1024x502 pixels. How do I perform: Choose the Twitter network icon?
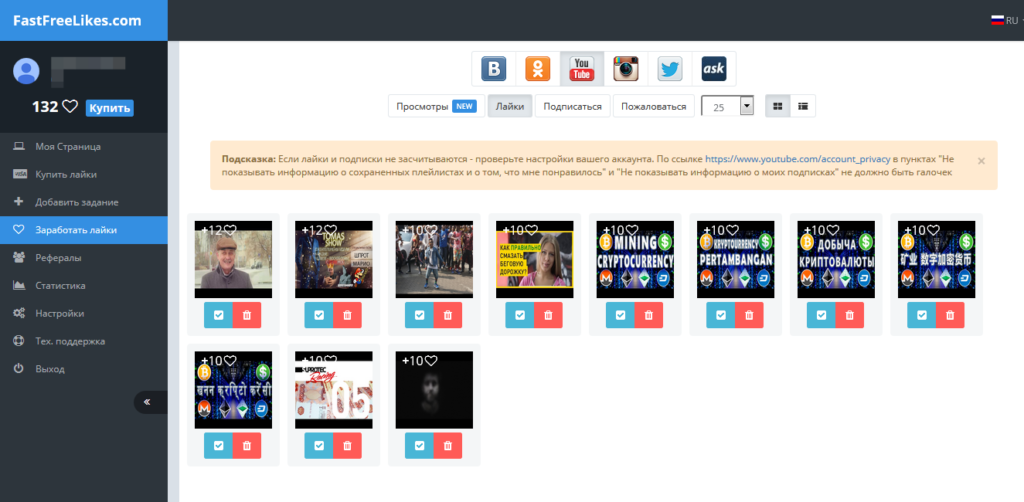[x=670, y=69]
